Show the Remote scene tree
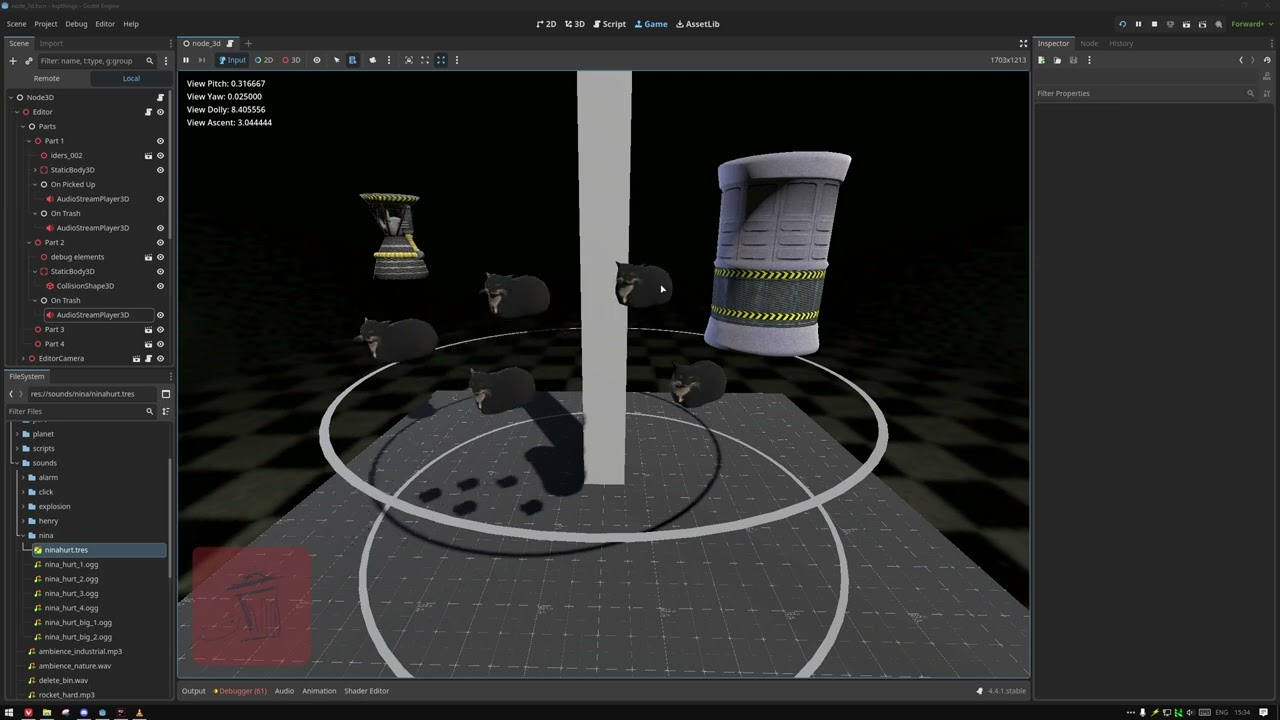 click(x=46, y=78)
